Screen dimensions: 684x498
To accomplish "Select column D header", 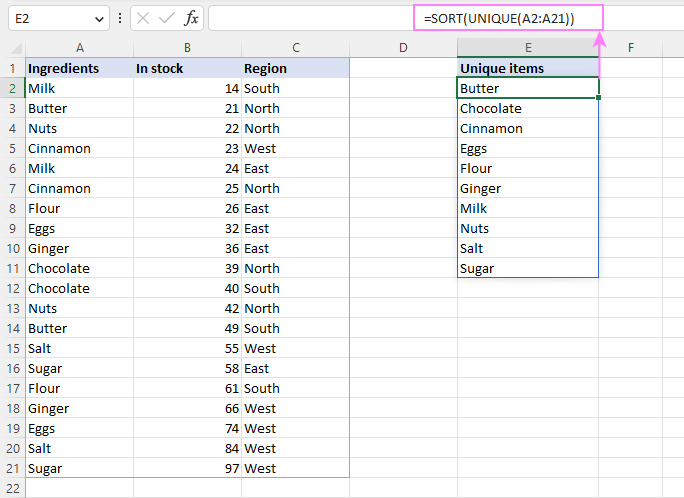I will click(x=404, y=48).
